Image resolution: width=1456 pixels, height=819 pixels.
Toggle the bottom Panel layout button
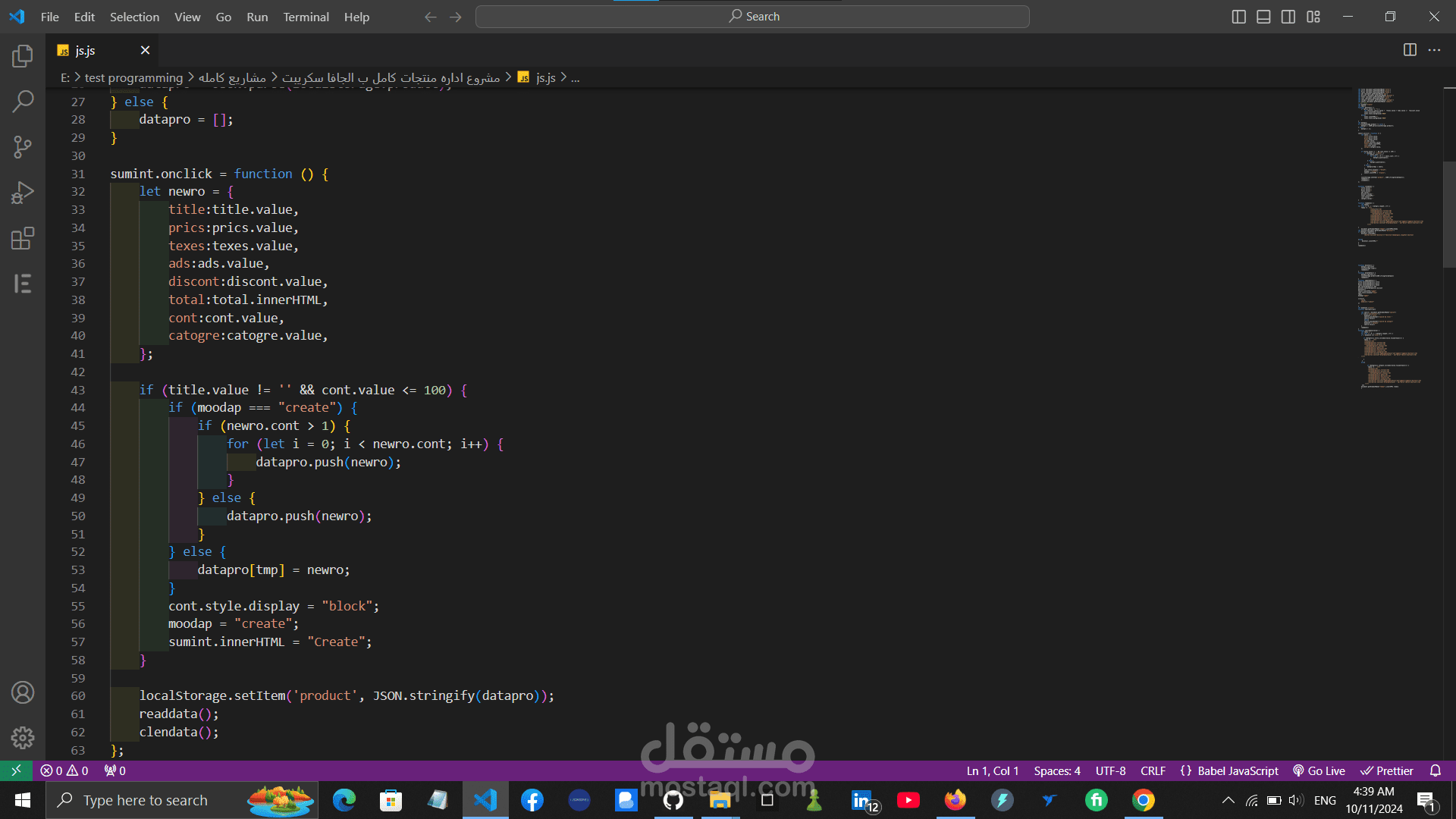[x=1263, y=17]
